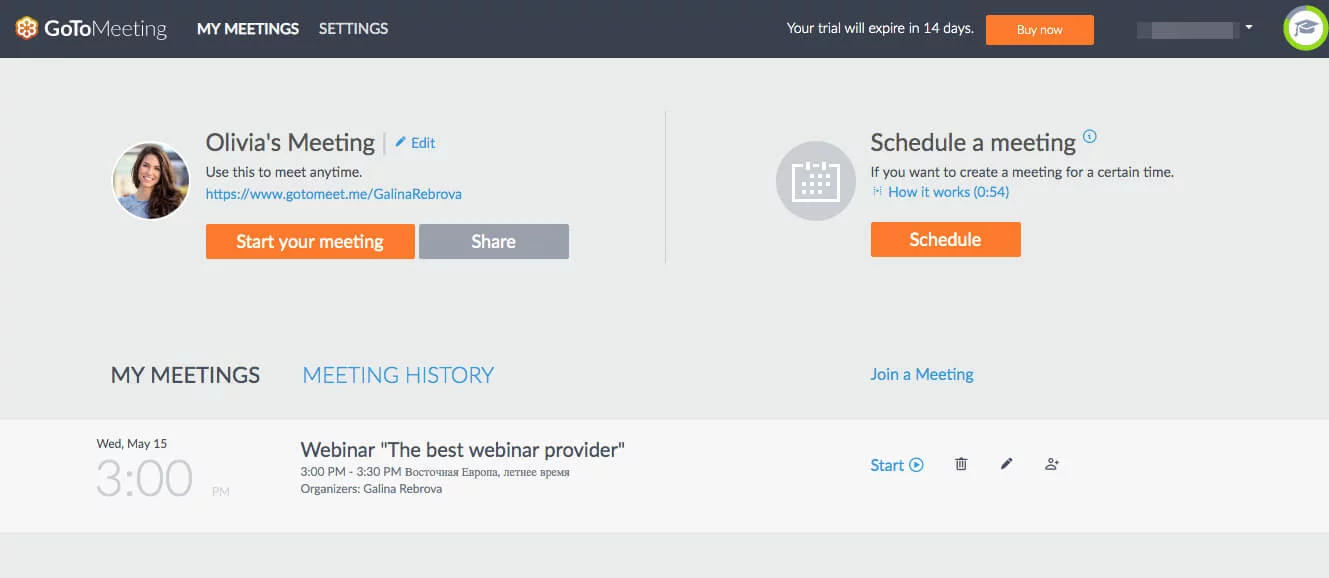This screenshot has height=578, width=1329.
Task: Switch to the MEETING HISTORY tab
Action: coord(398,375)
